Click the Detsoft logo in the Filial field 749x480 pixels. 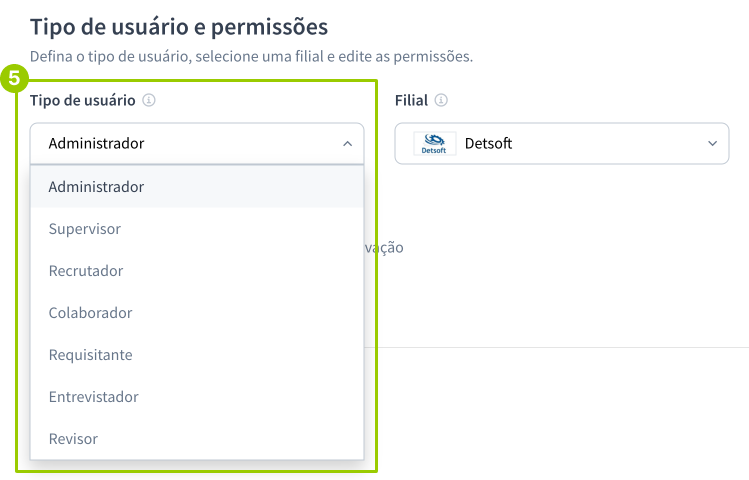pyautogui.click(x=434, y=143)
